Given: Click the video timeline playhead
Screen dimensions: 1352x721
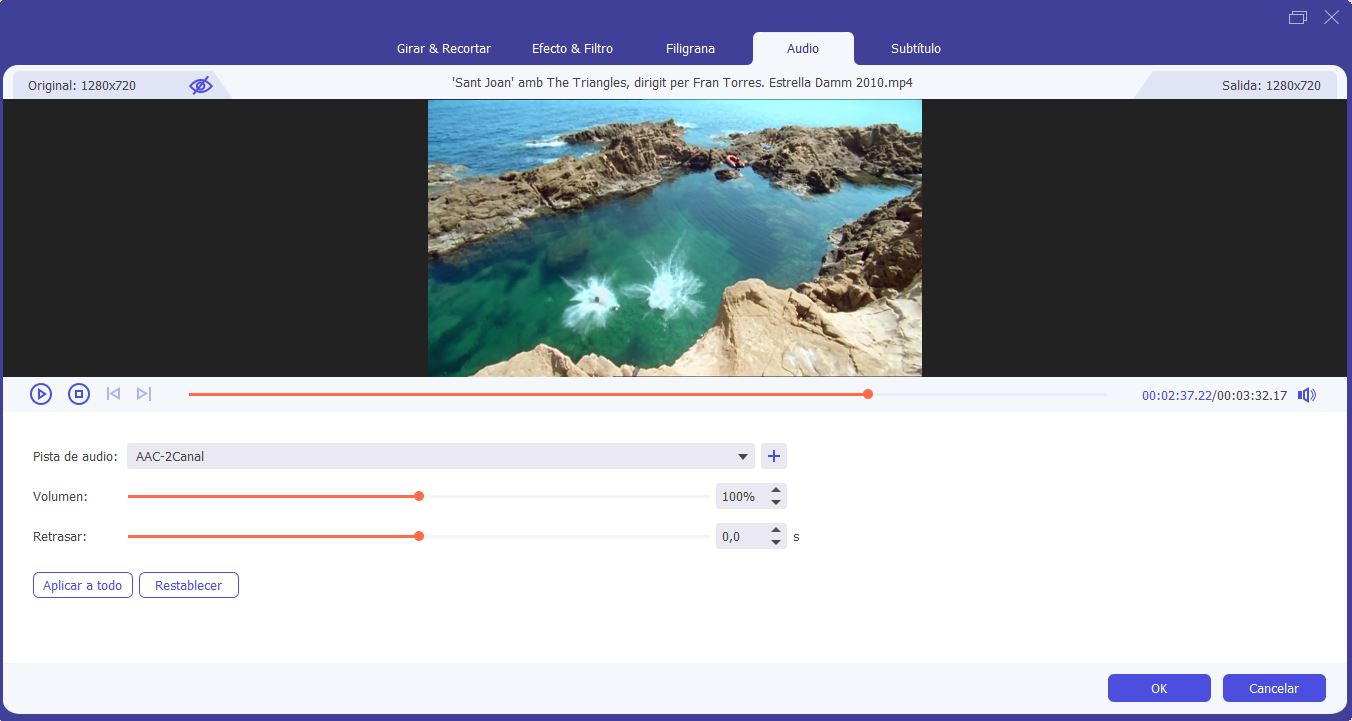Looking at the screenshot, I should click(868, 394).
